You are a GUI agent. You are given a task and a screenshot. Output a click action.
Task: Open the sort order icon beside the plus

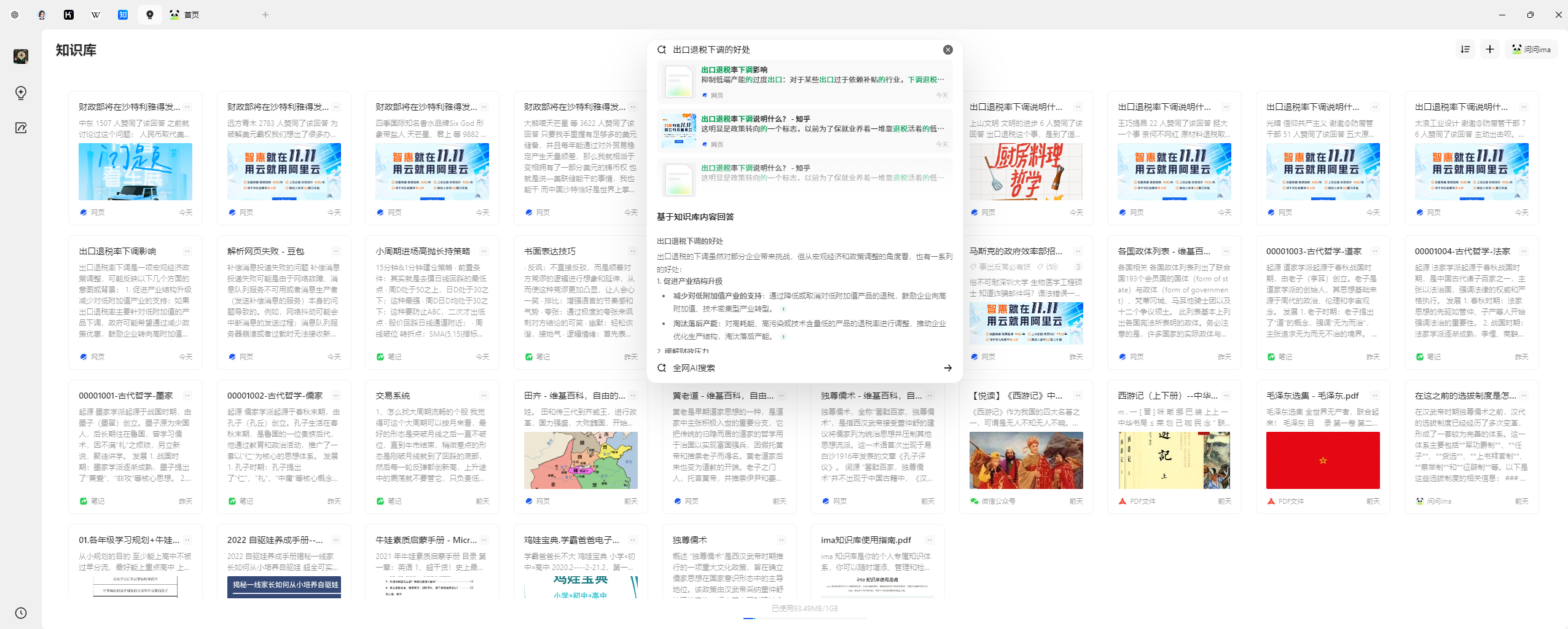(x=1465, y=50)
